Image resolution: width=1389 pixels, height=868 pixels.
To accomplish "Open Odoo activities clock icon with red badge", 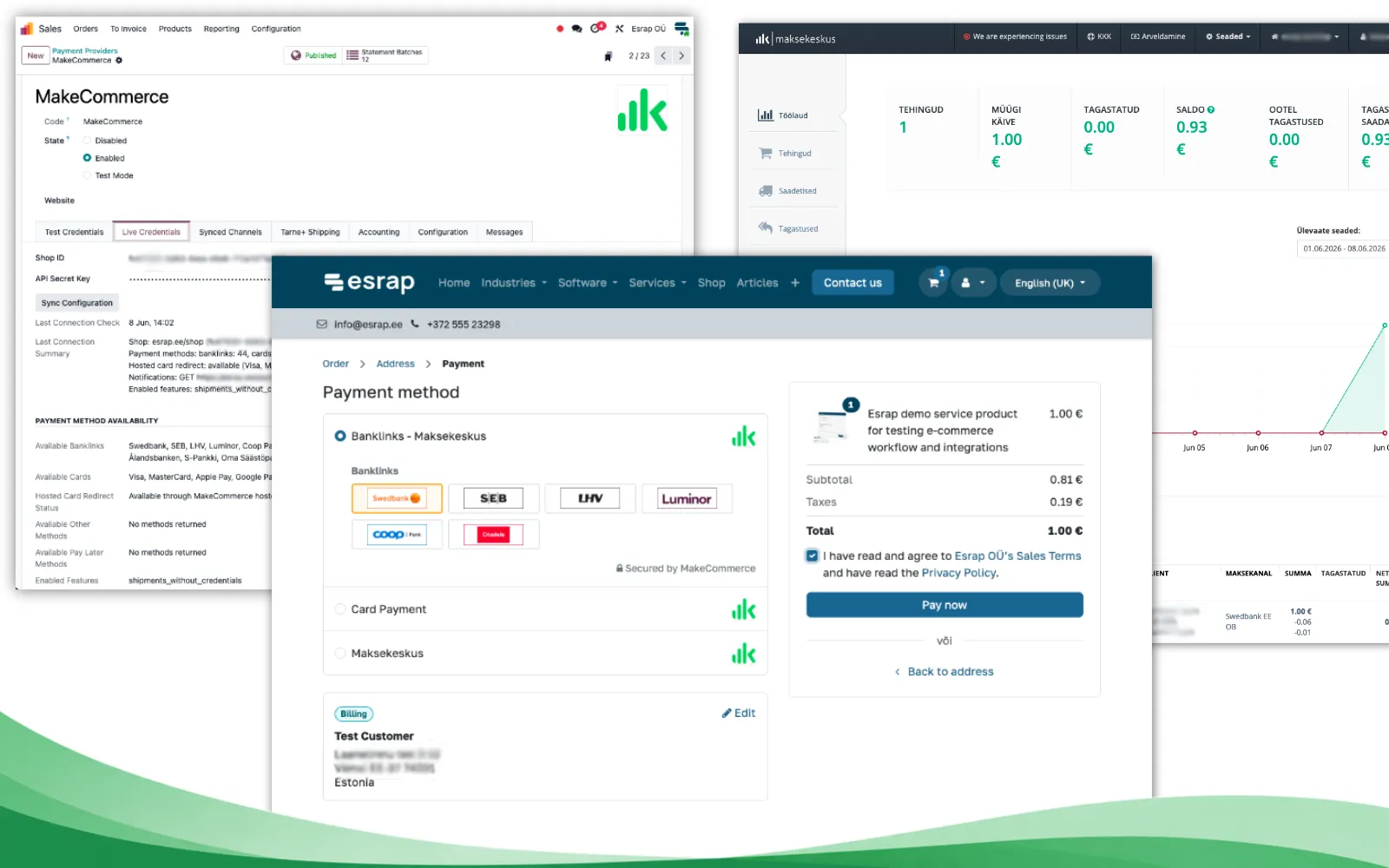I will click(x=596, y=28).
